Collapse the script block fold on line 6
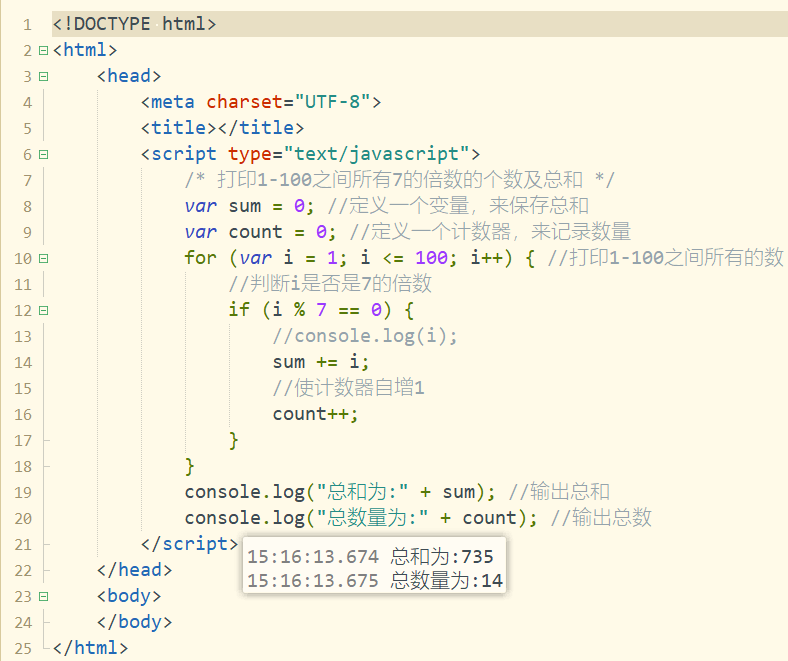Screen dimensions: 788x661 pyautogui.click(x=44, y=154)
